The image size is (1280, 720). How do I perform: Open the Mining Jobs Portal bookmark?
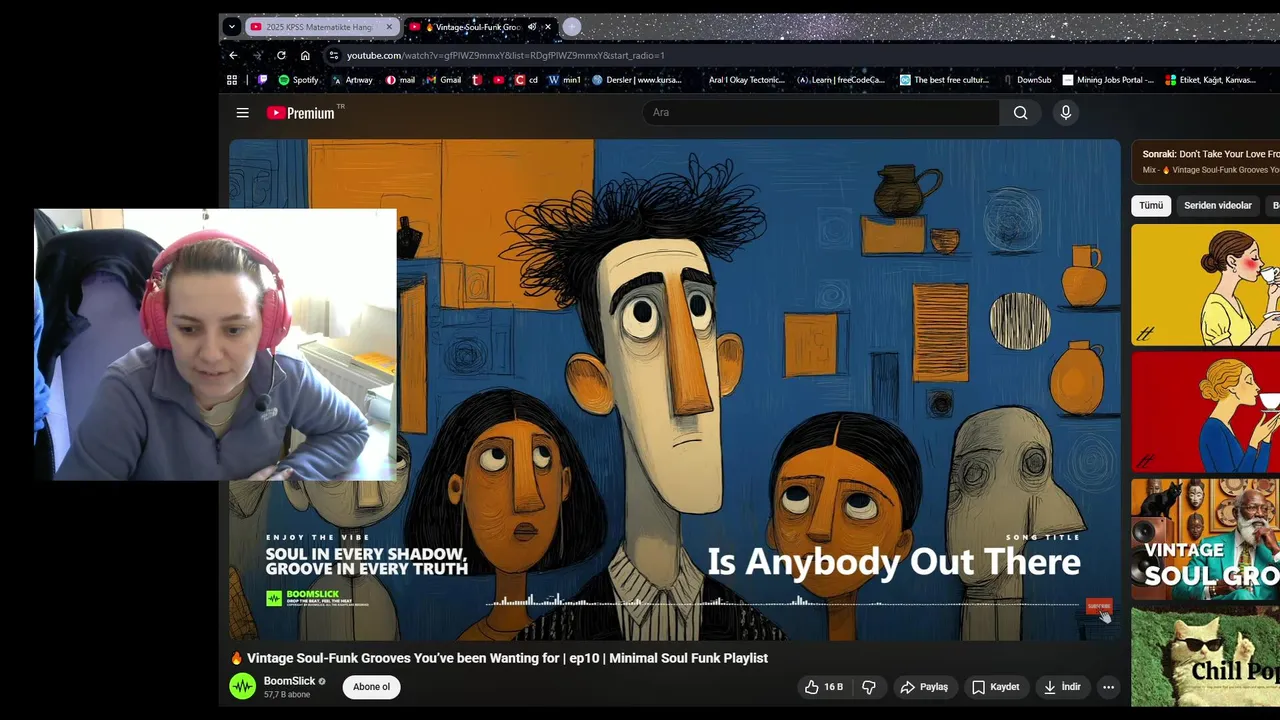tap(1108, 80)
